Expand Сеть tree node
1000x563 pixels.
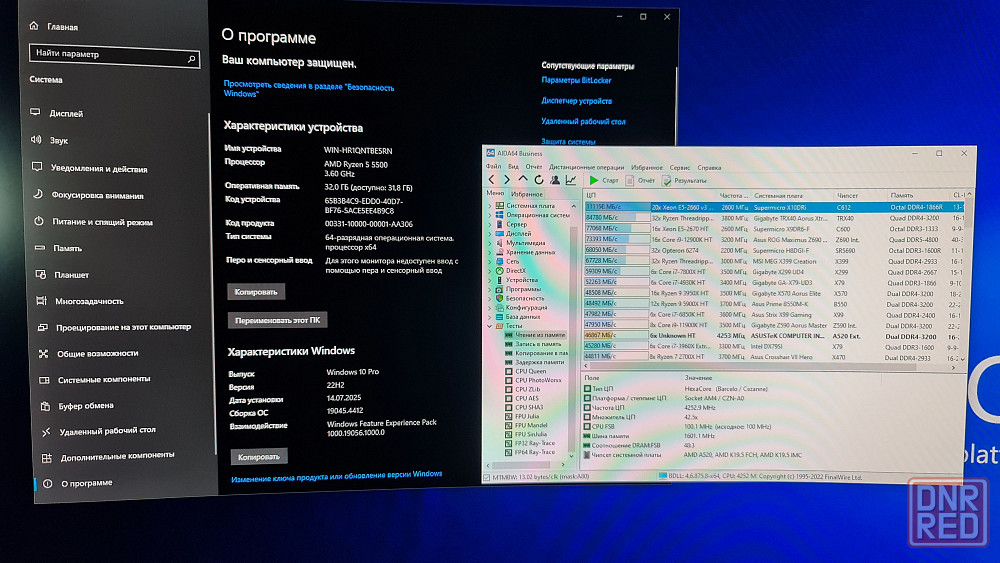click(x=490, y=261)
